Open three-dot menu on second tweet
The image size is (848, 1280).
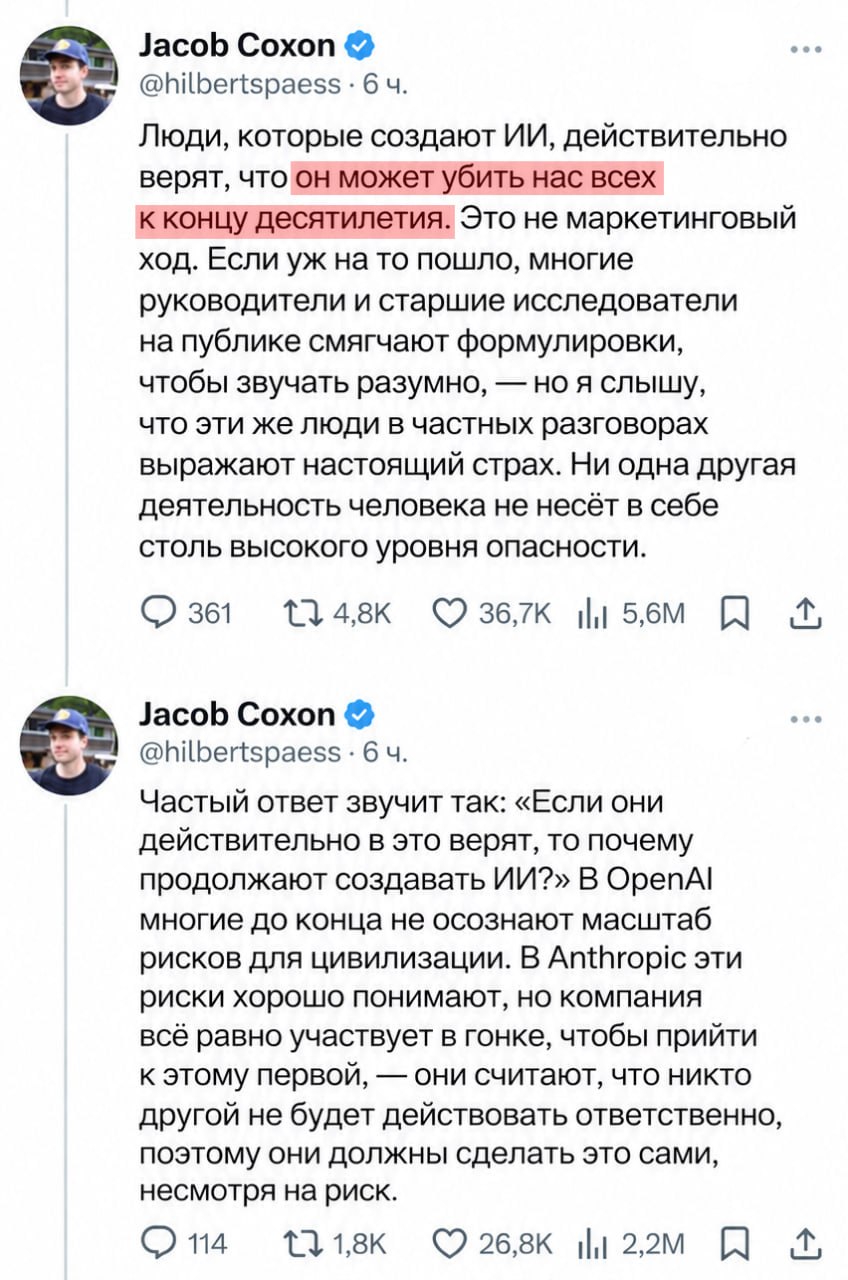pos(806,718)
